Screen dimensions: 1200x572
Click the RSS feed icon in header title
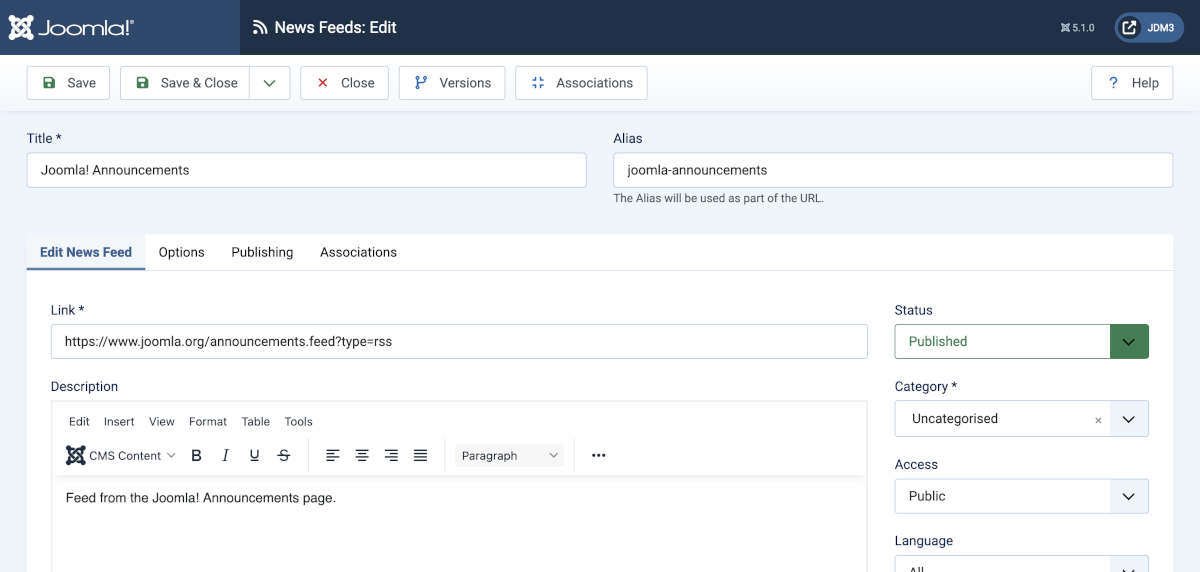point(260,28)
